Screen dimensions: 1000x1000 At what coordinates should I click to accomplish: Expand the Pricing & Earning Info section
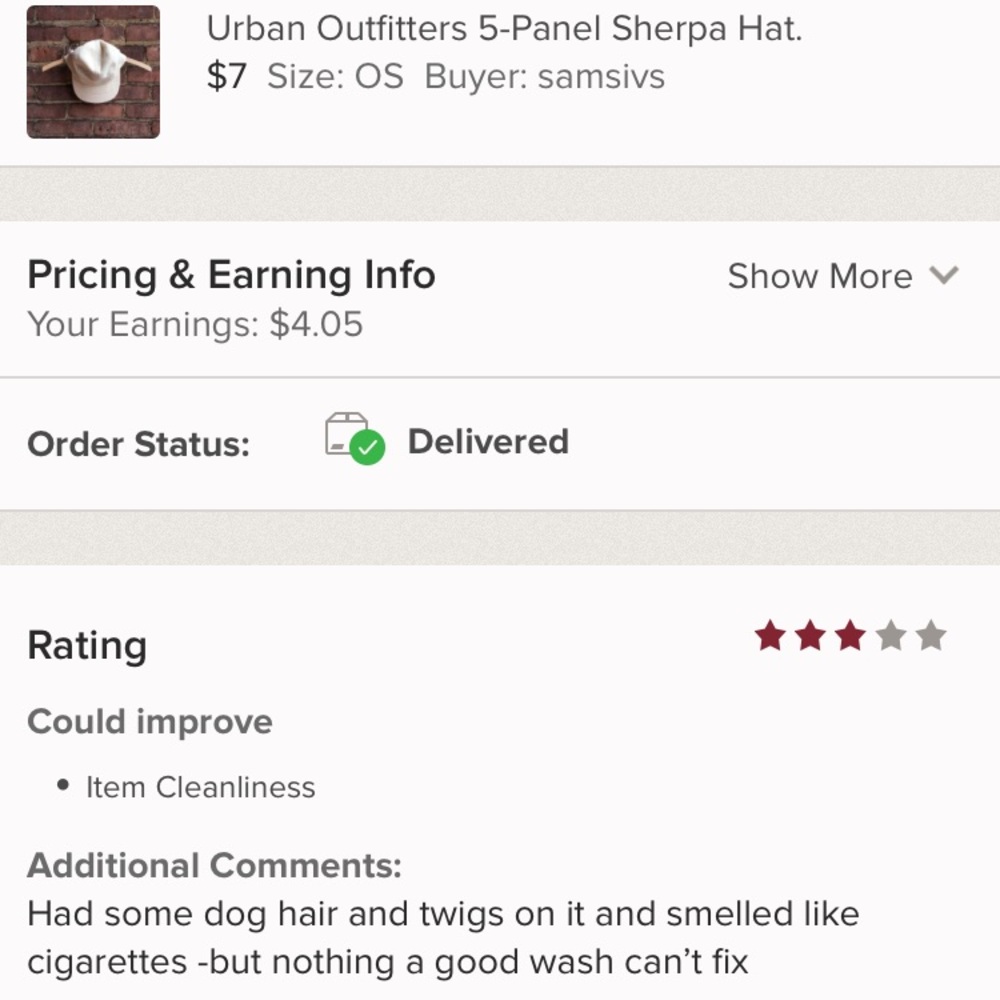[820, 276]
